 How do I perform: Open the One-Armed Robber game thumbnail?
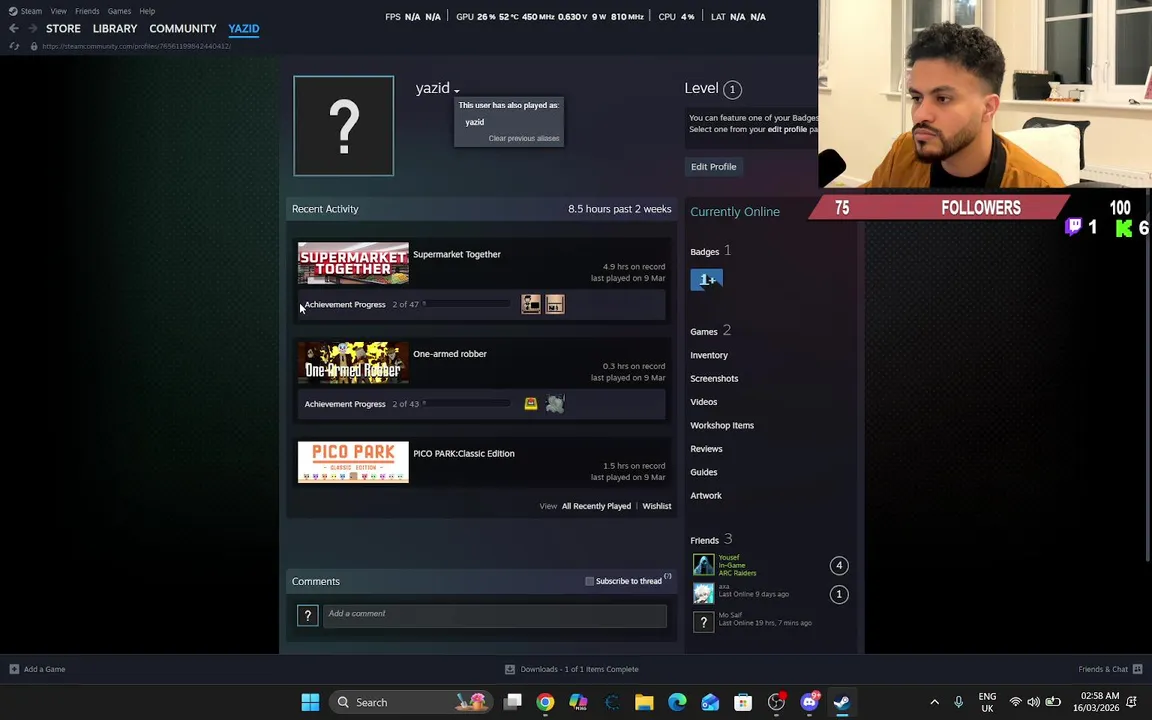(353, 362)
